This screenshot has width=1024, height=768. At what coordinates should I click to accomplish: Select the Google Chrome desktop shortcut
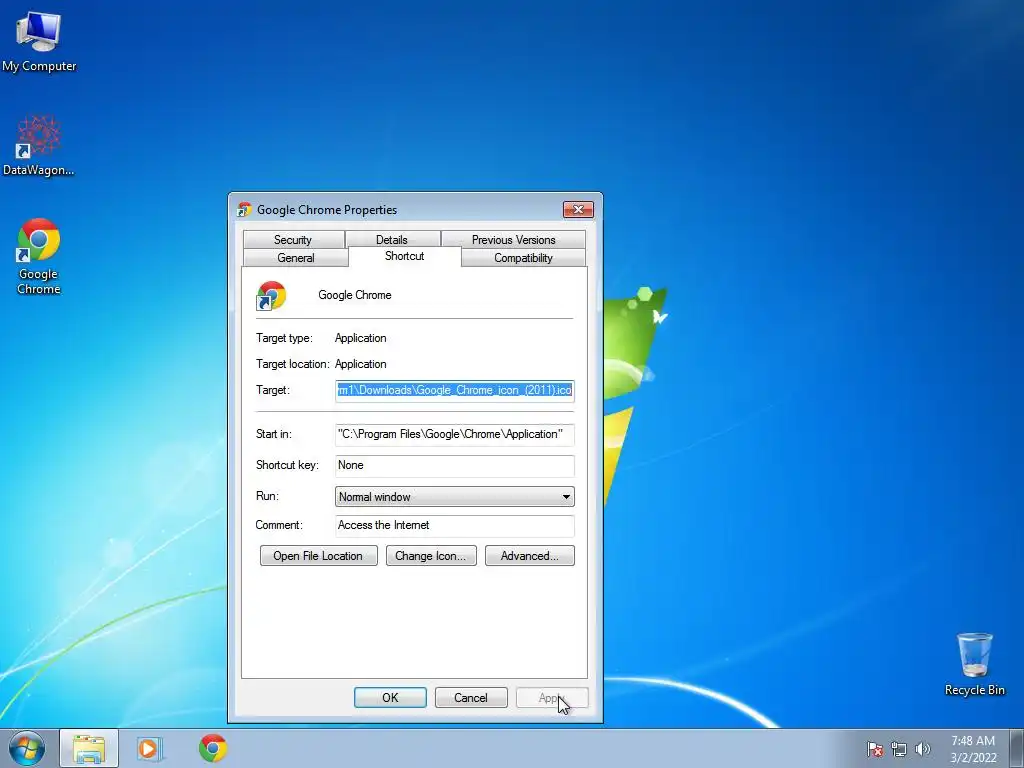pos(39,257)
